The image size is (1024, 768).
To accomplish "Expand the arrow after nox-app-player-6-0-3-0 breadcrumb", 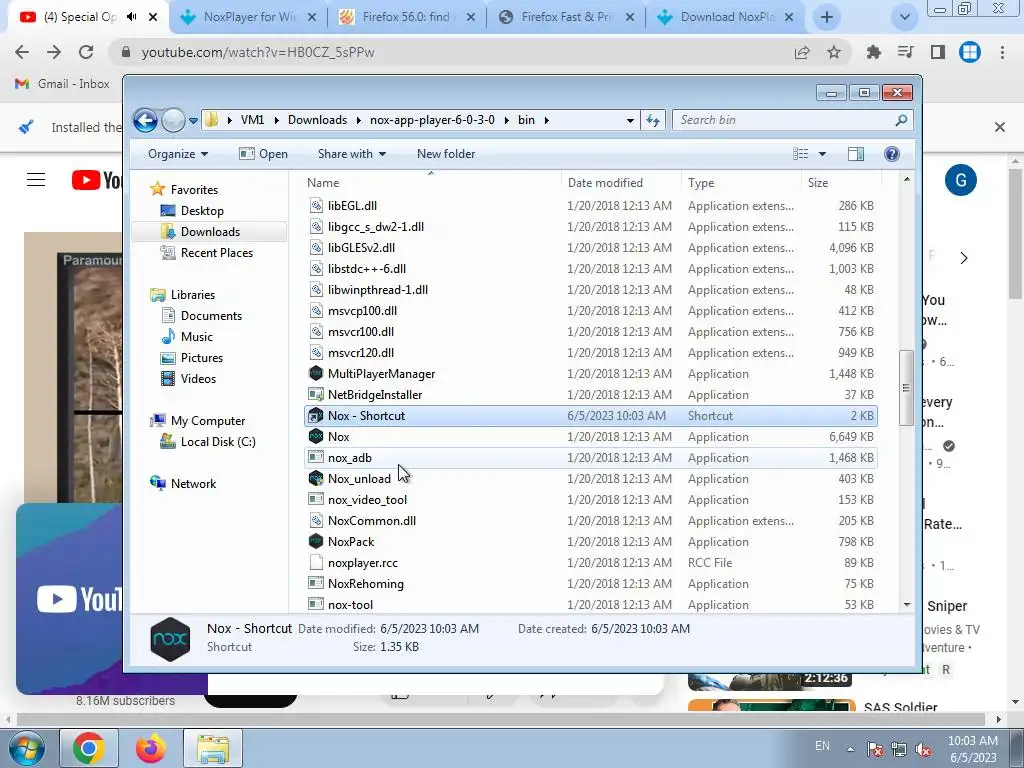I will tap(507, 120).
